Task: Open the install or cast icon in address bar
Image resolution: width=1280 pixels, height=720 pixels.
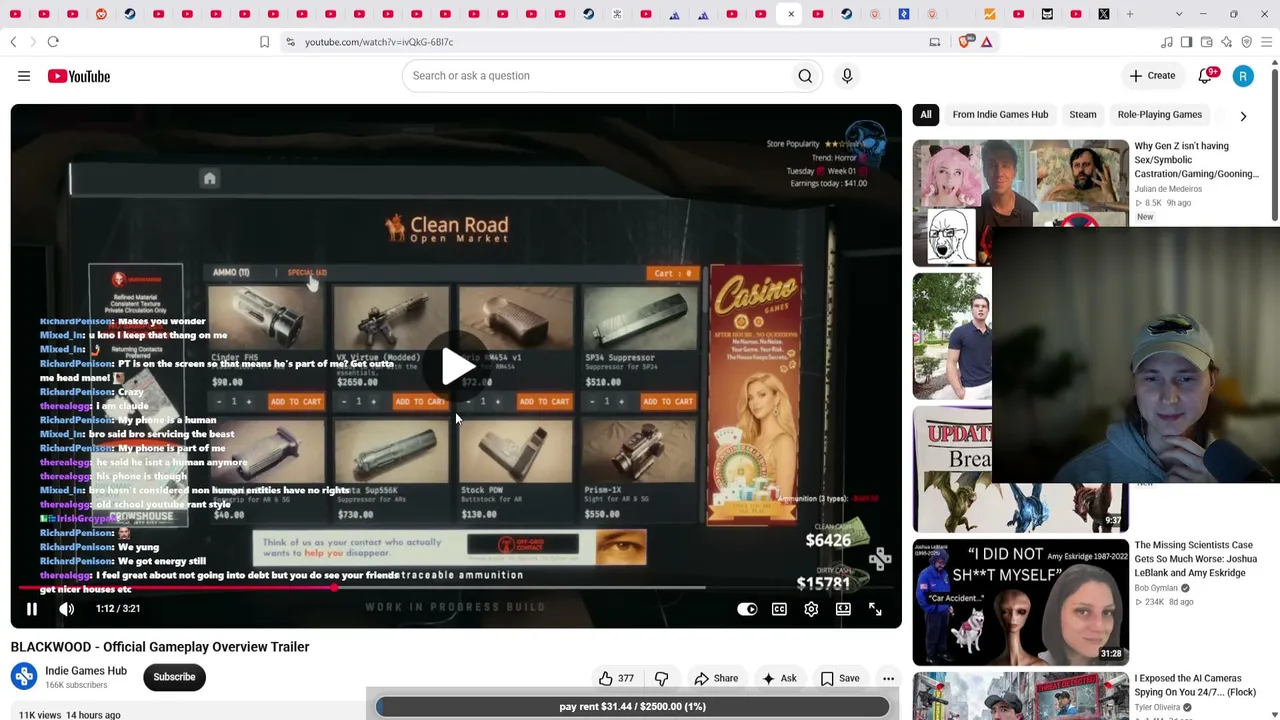Action: coord(935,42)
